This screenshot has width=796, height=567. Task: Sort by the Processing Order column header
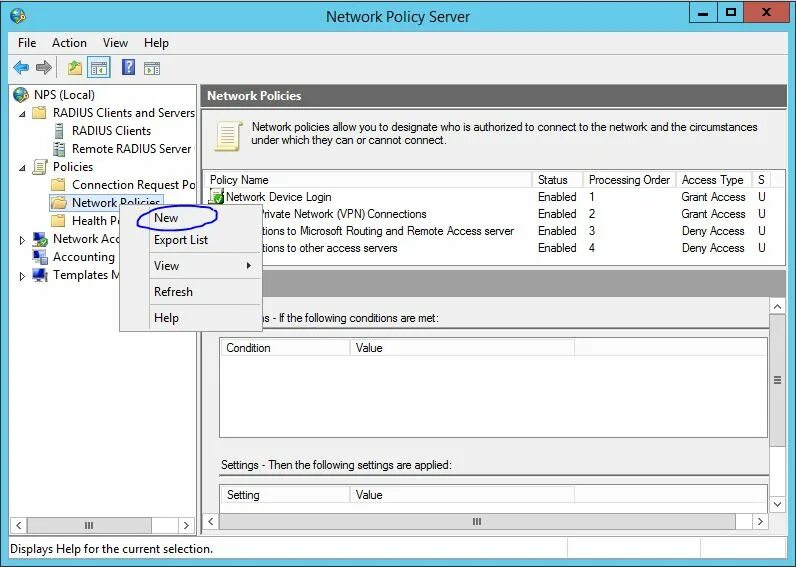point(629,180)
